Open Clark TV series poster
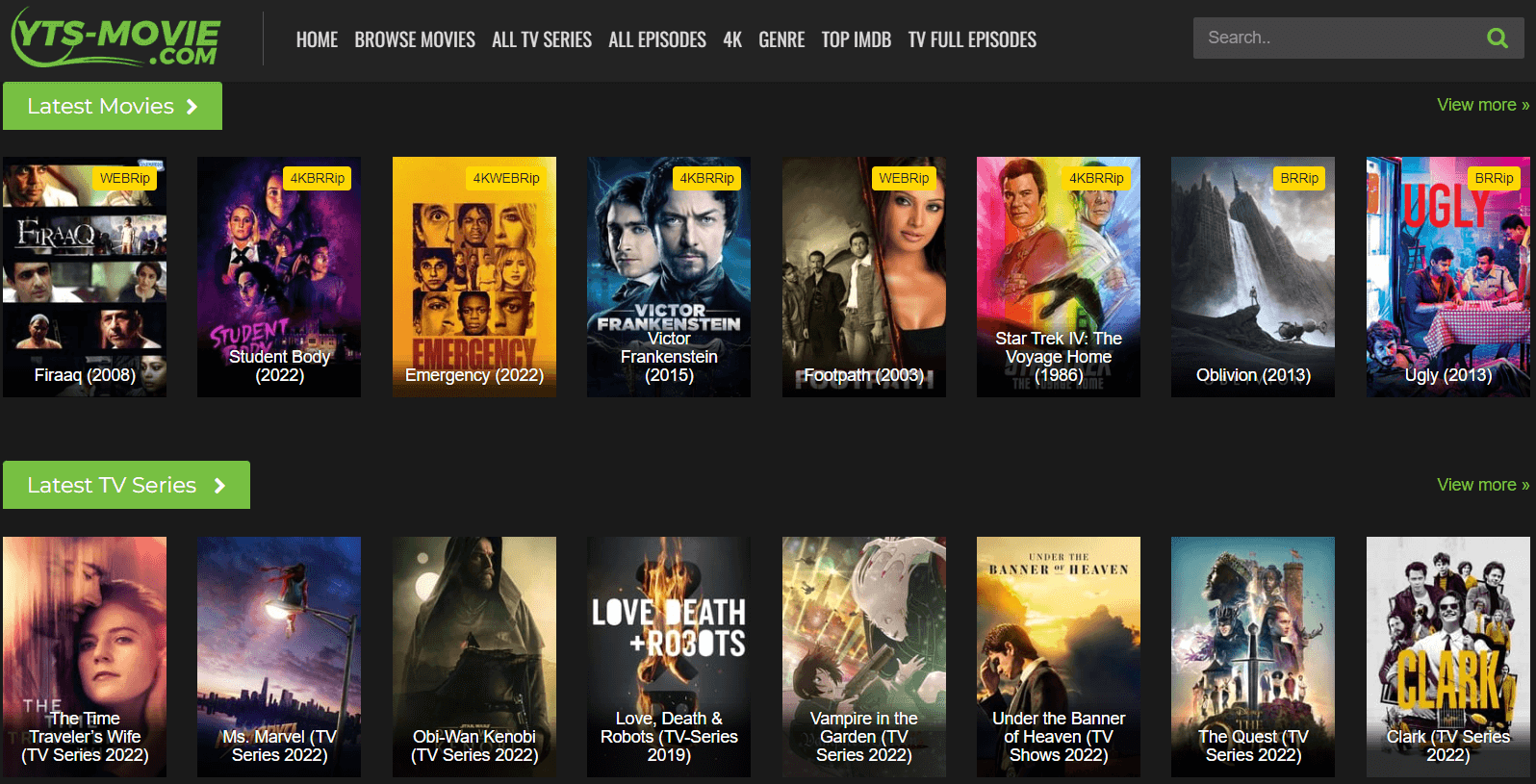1536x784 pixels. 1448,657
